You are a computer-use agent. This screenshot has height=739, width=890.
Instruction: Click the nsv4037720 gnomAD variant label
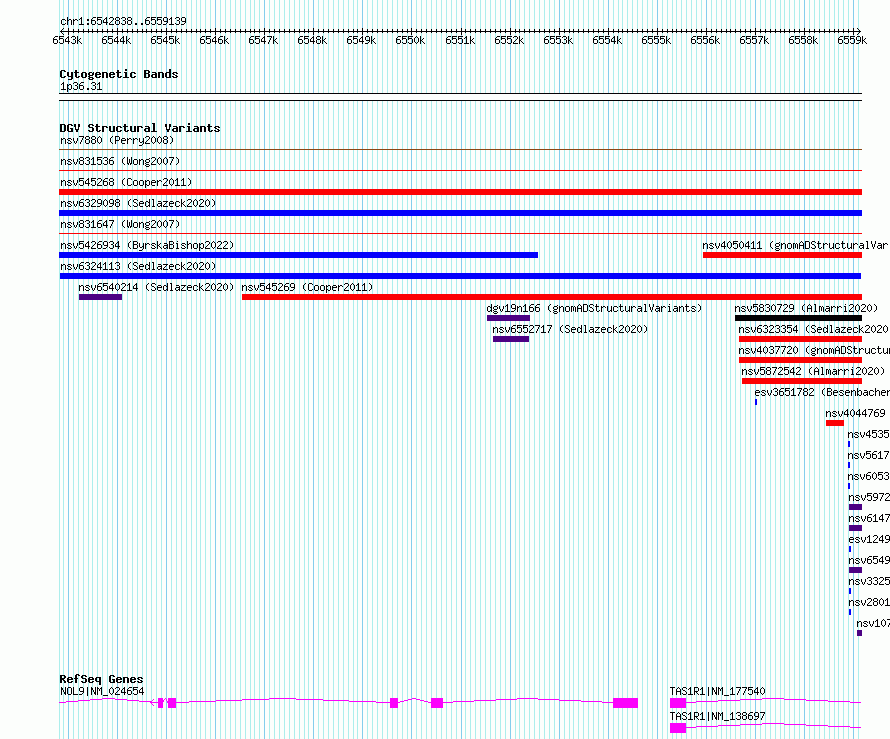(x=814, y=350)
